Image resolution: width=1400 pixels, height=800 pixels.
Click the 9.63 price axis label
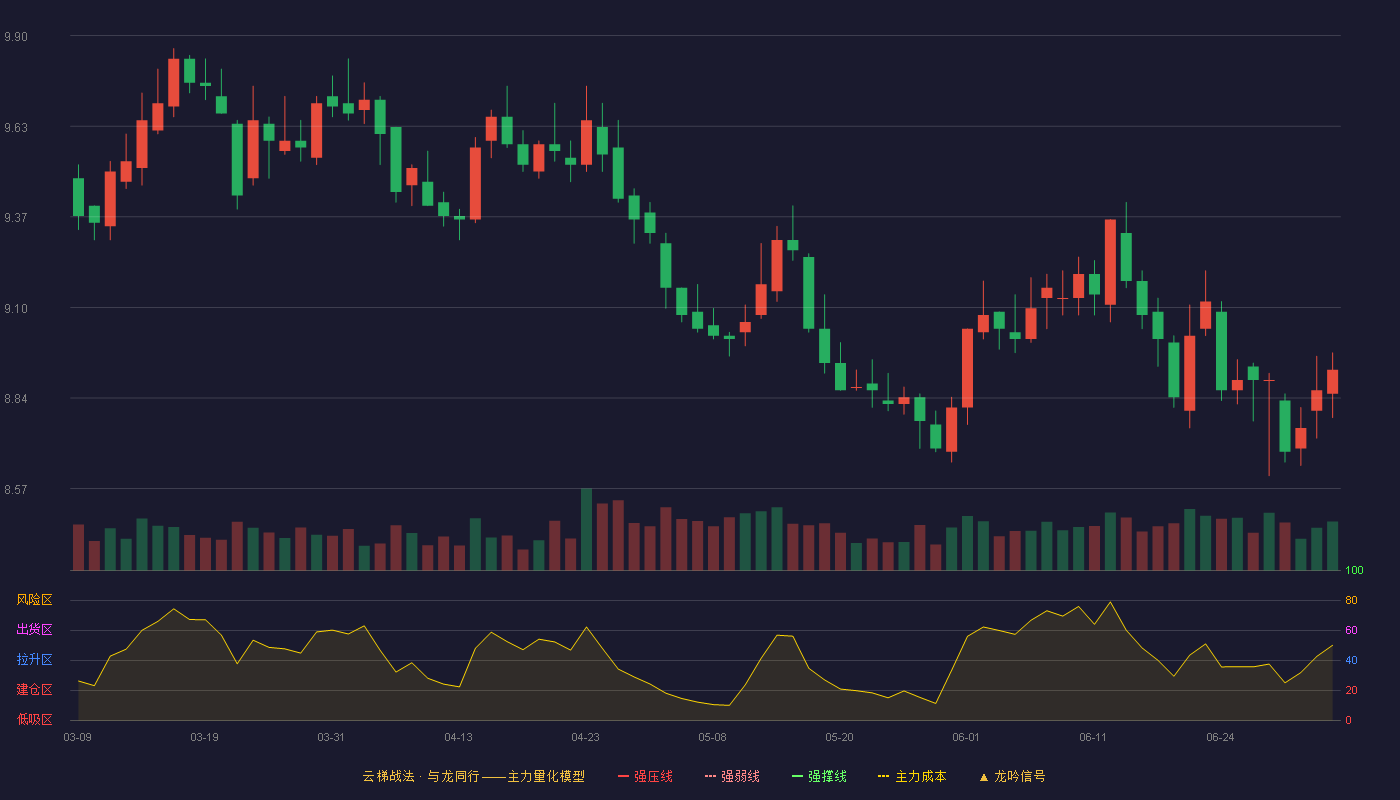click(16, 128)
